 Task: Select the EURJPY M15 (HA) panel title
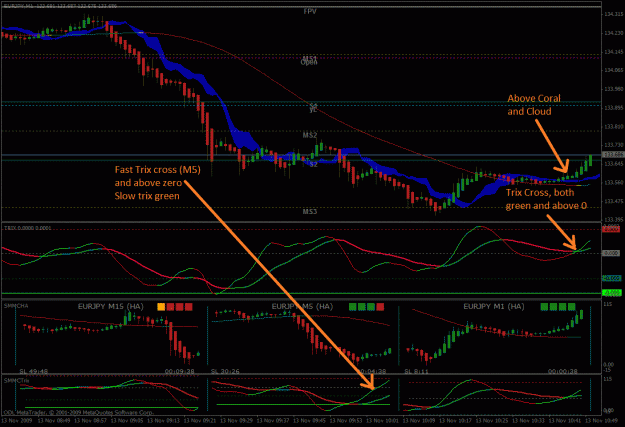click(x=110, y=307)
